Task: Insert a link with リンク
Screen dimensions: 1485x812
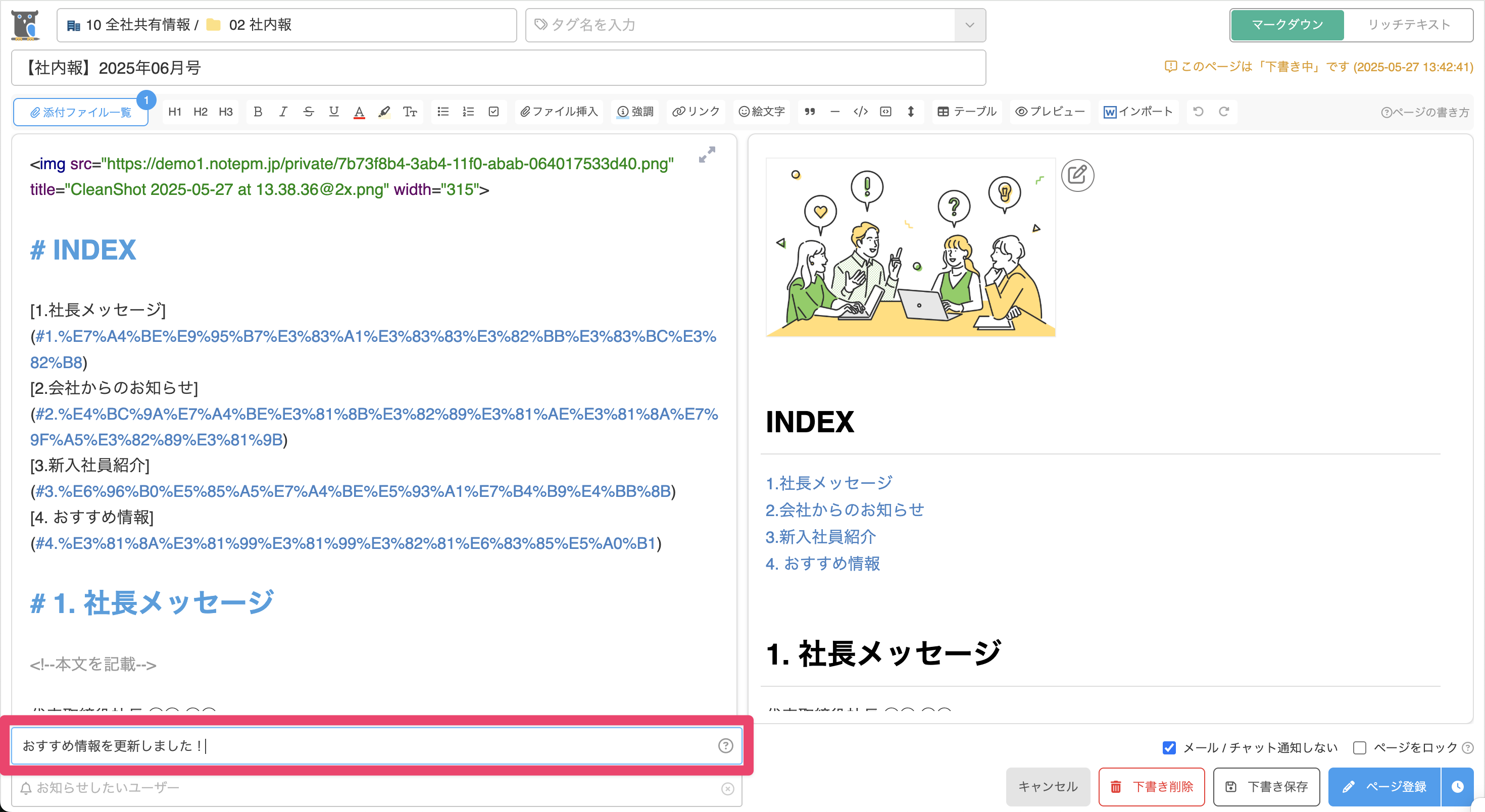Action: [x=696, y=112]
